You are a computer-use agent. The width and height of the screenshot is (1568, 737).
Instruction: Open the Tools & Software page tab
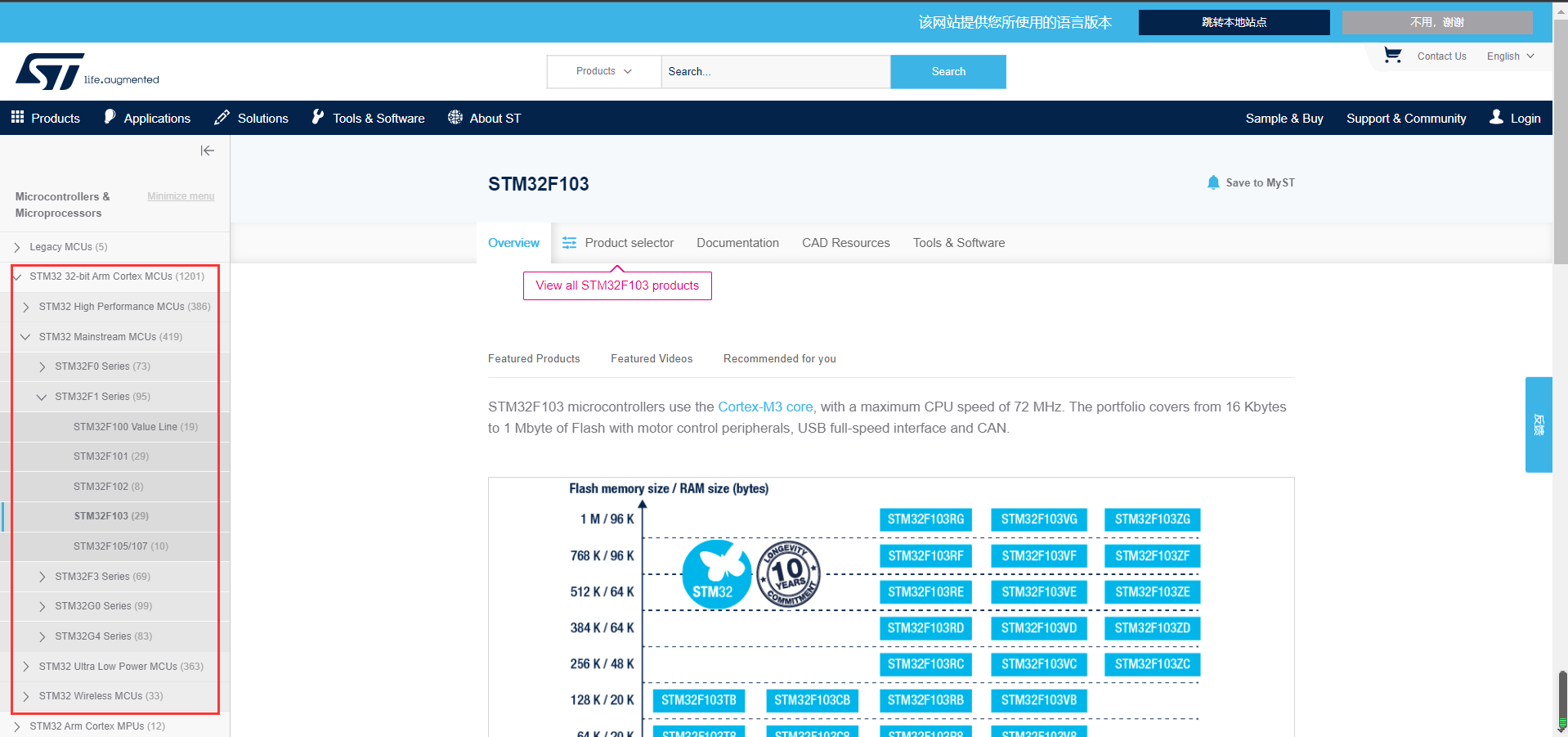[x=959, y=243]
